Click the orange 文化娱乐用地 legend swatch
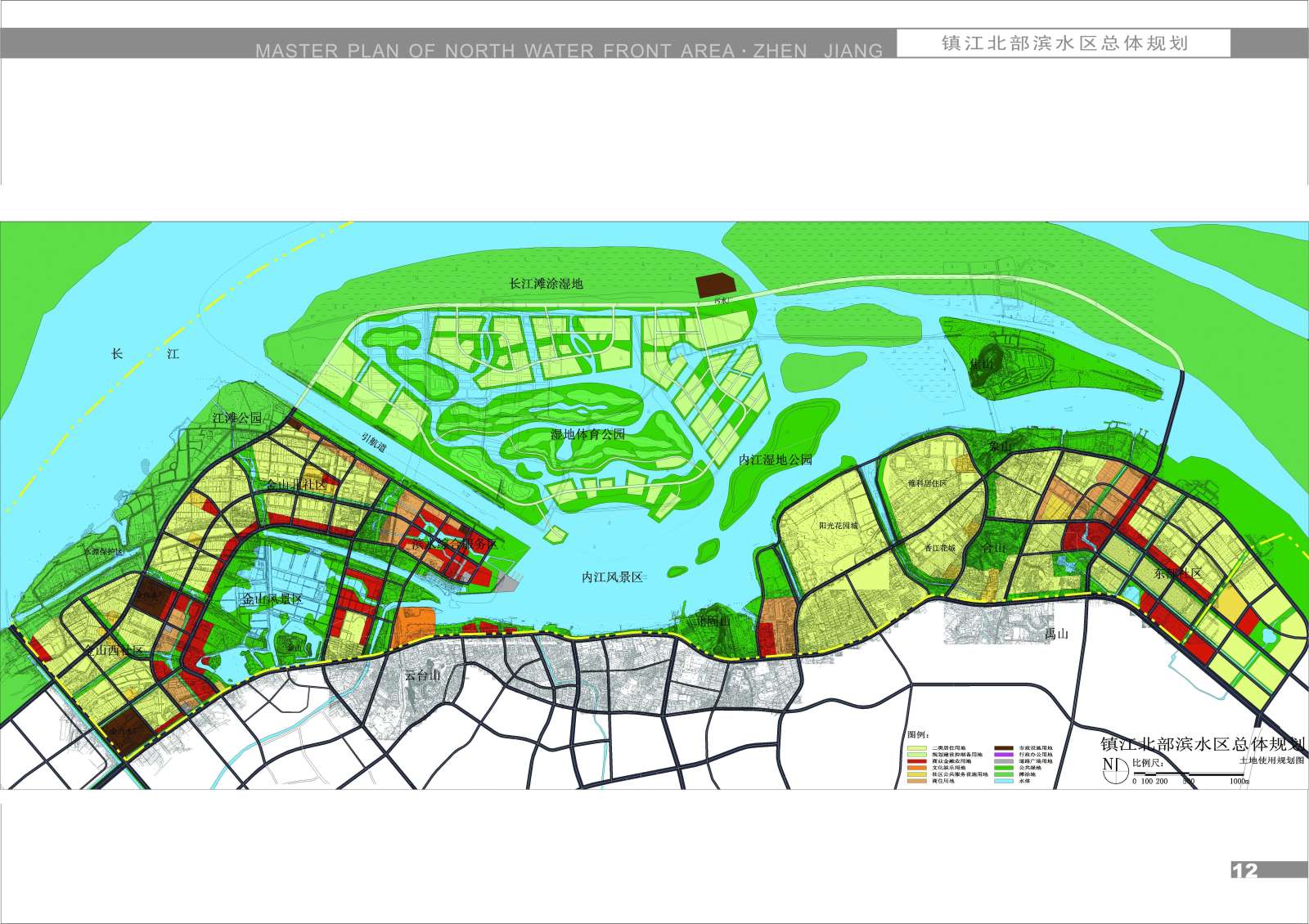1309x924 pixels. (917, 768)
